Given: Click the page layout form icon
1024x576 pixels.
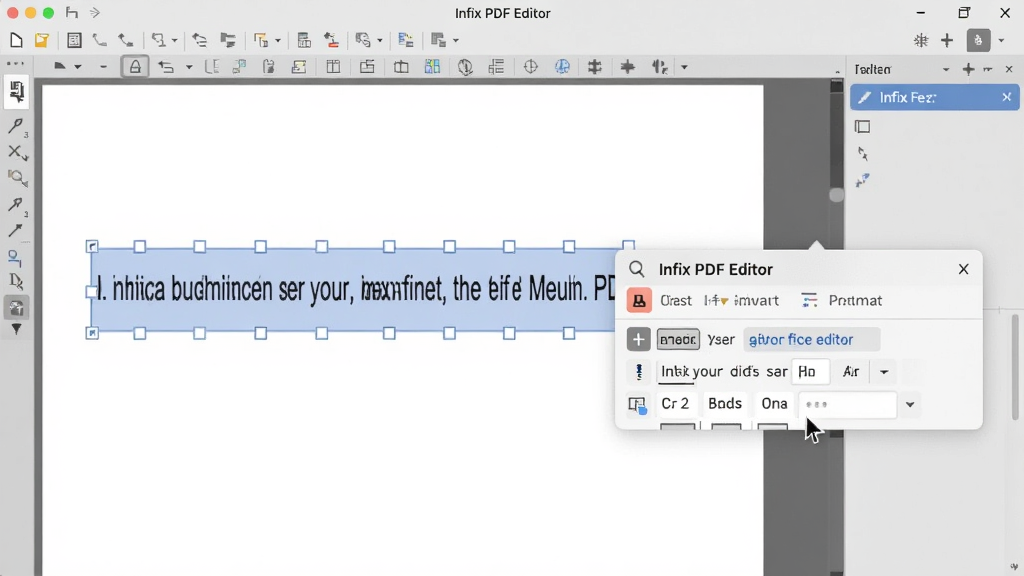Looking at the screenshot, I should tap(74, 40).
